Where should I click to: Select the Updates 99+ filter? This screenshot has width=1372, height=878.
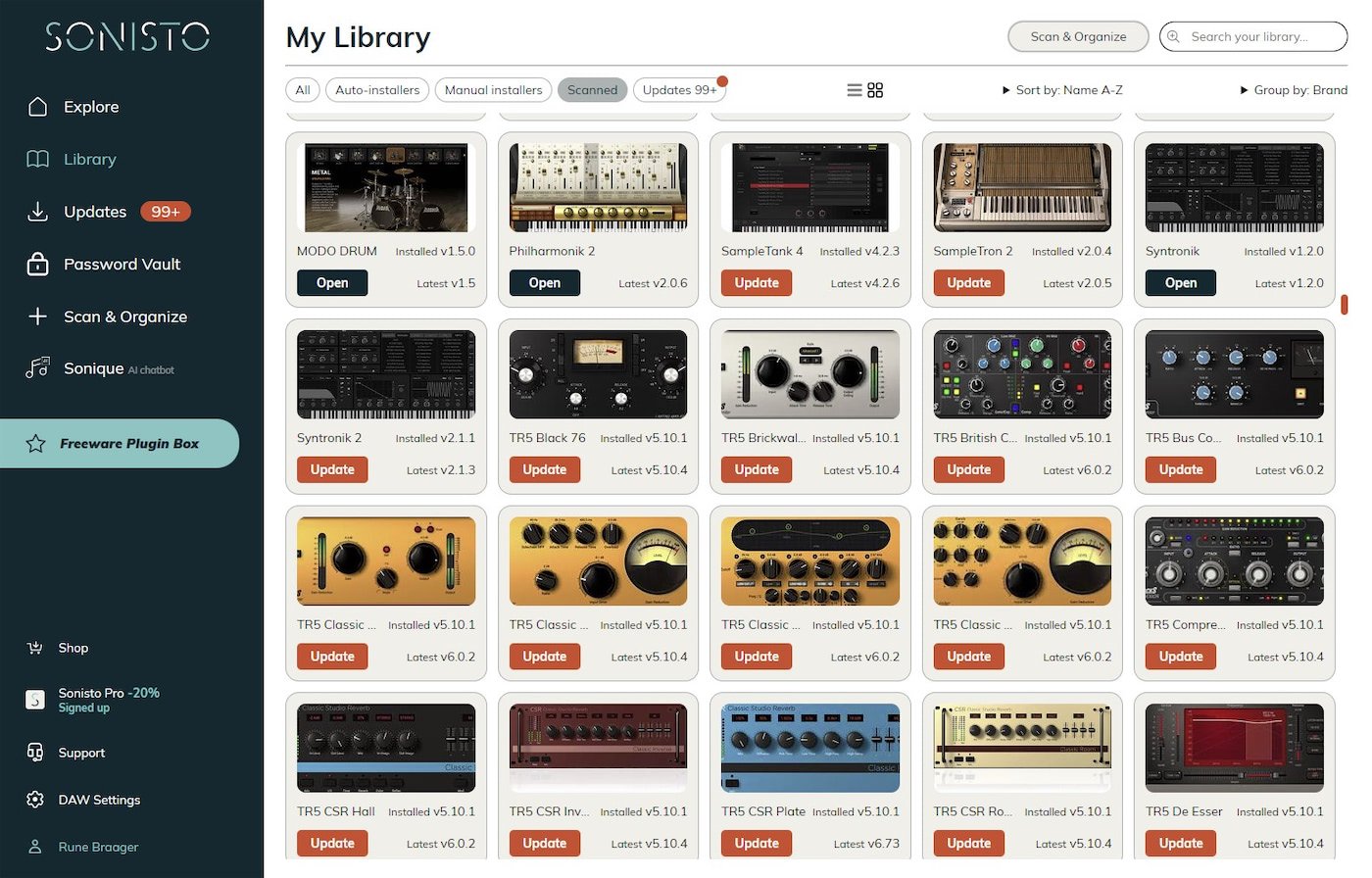coord(679,90)
